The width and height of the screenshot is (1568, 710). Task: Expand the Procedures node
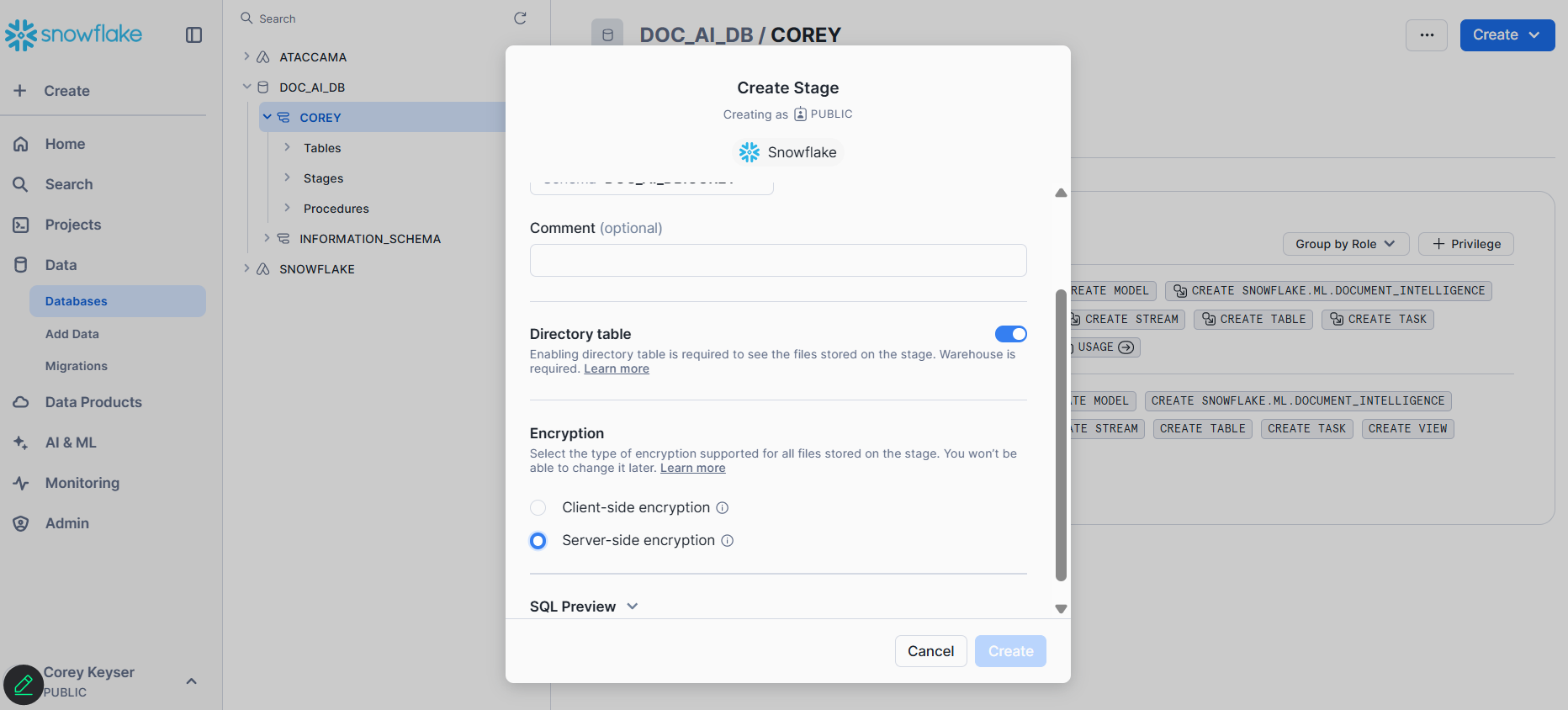coord(287,208)
